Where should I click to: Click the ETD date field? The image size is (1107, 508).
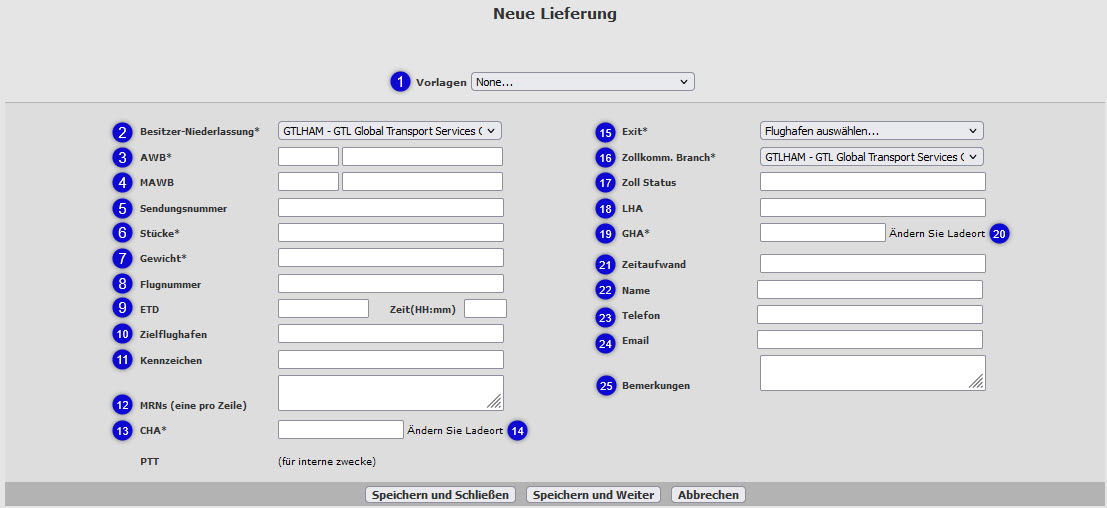[x=323, y=308]
